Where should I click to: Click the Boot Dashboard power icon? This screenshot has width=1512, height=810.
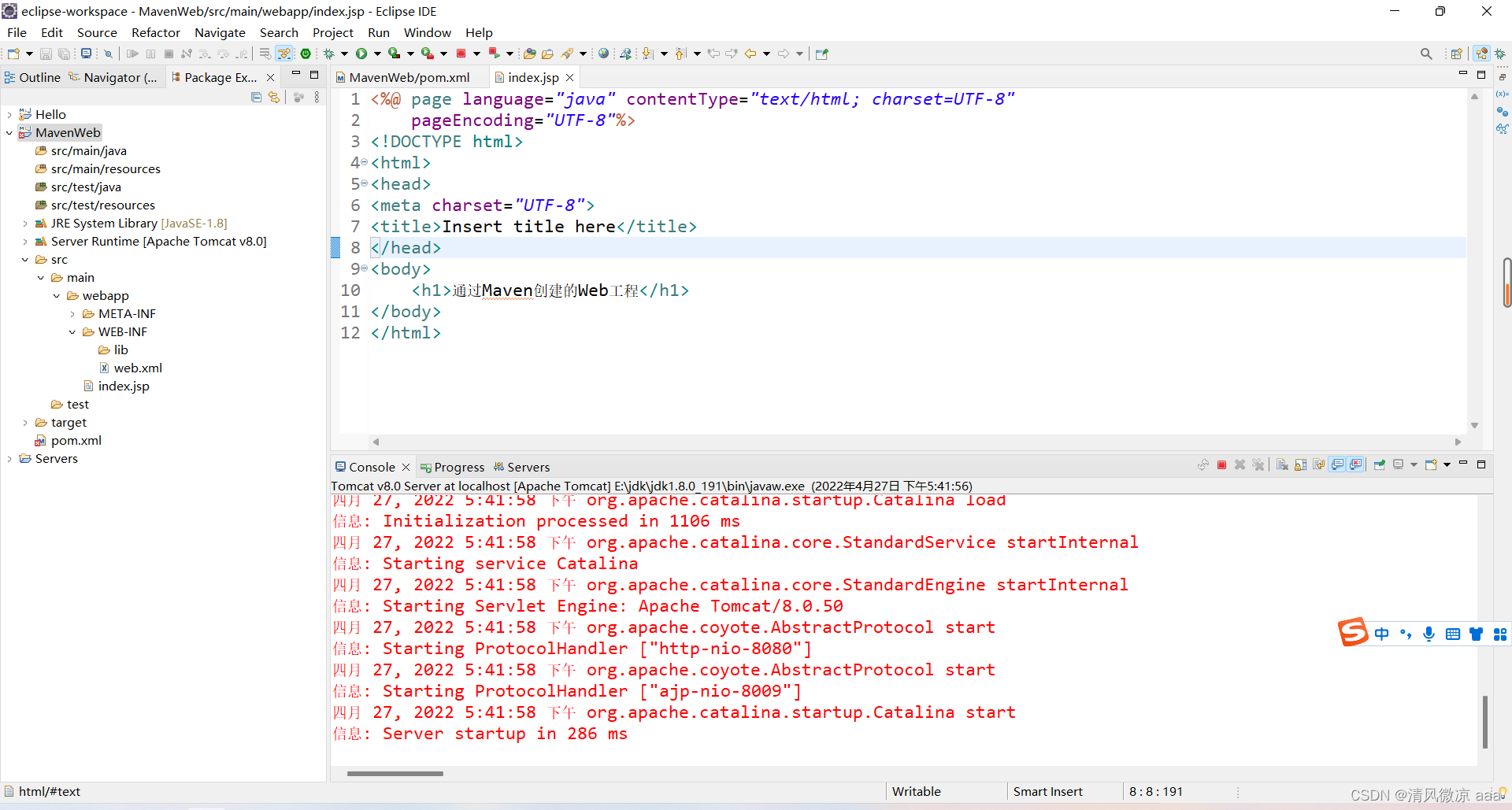pos(306,54)
